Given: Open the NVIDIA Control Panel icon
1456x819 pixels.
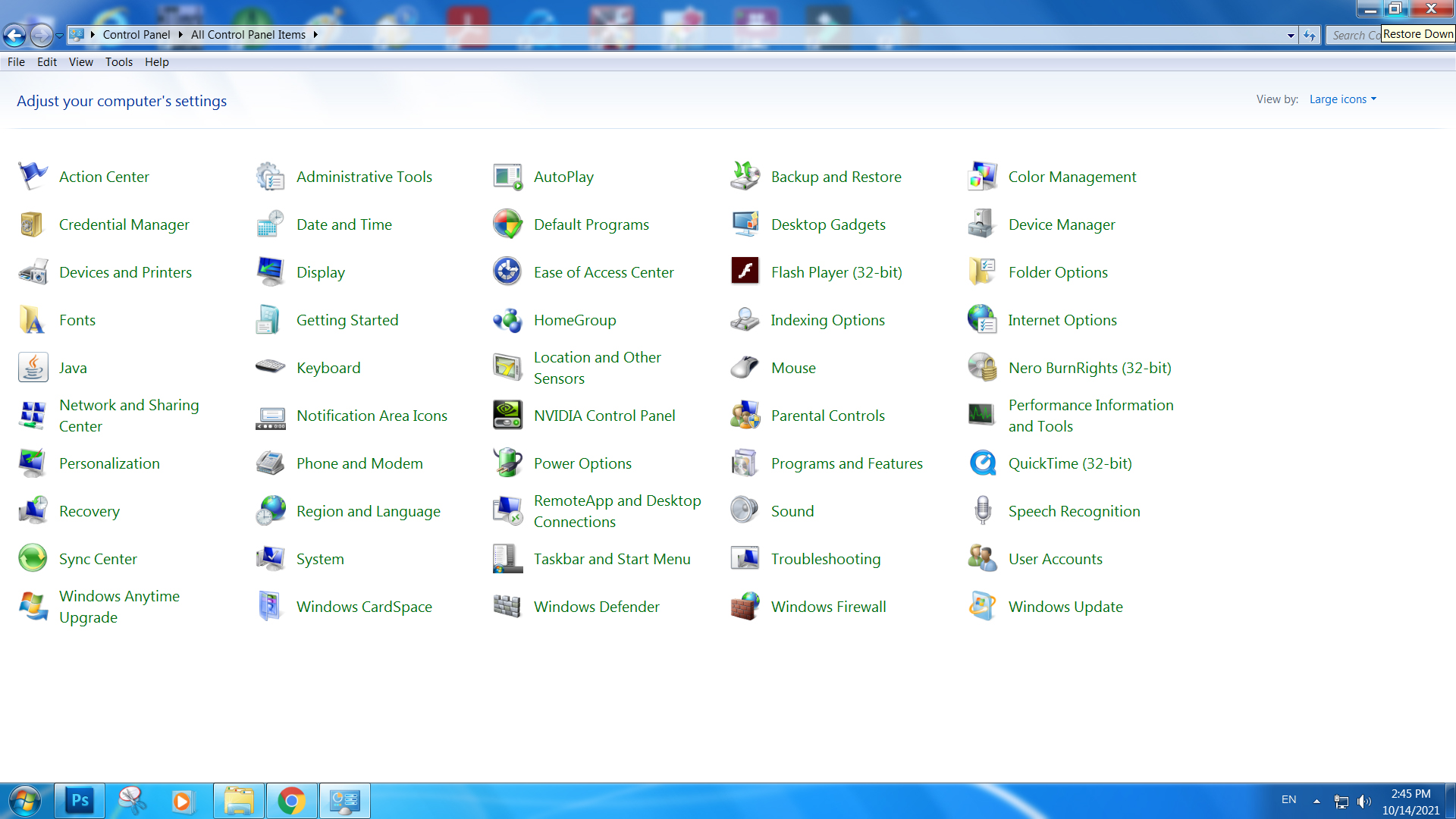Looking at the screenshot, I should 508,415.
